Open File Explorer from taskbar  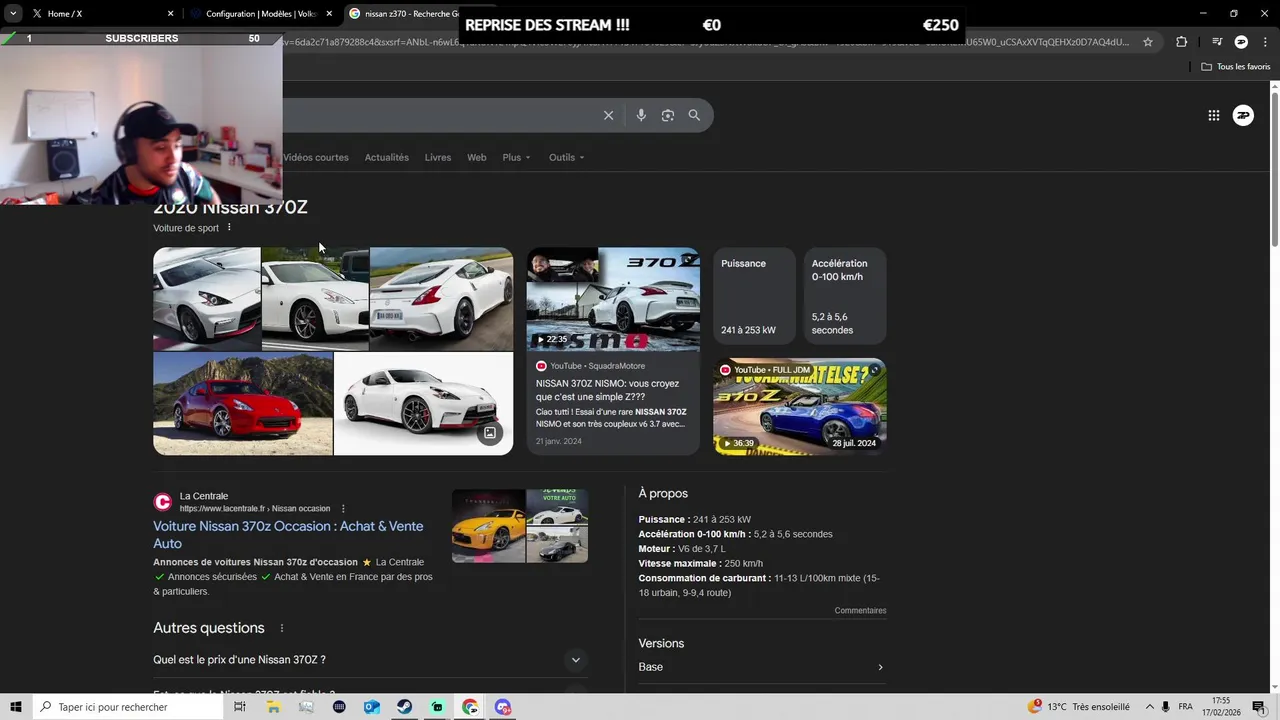point(273,707)
